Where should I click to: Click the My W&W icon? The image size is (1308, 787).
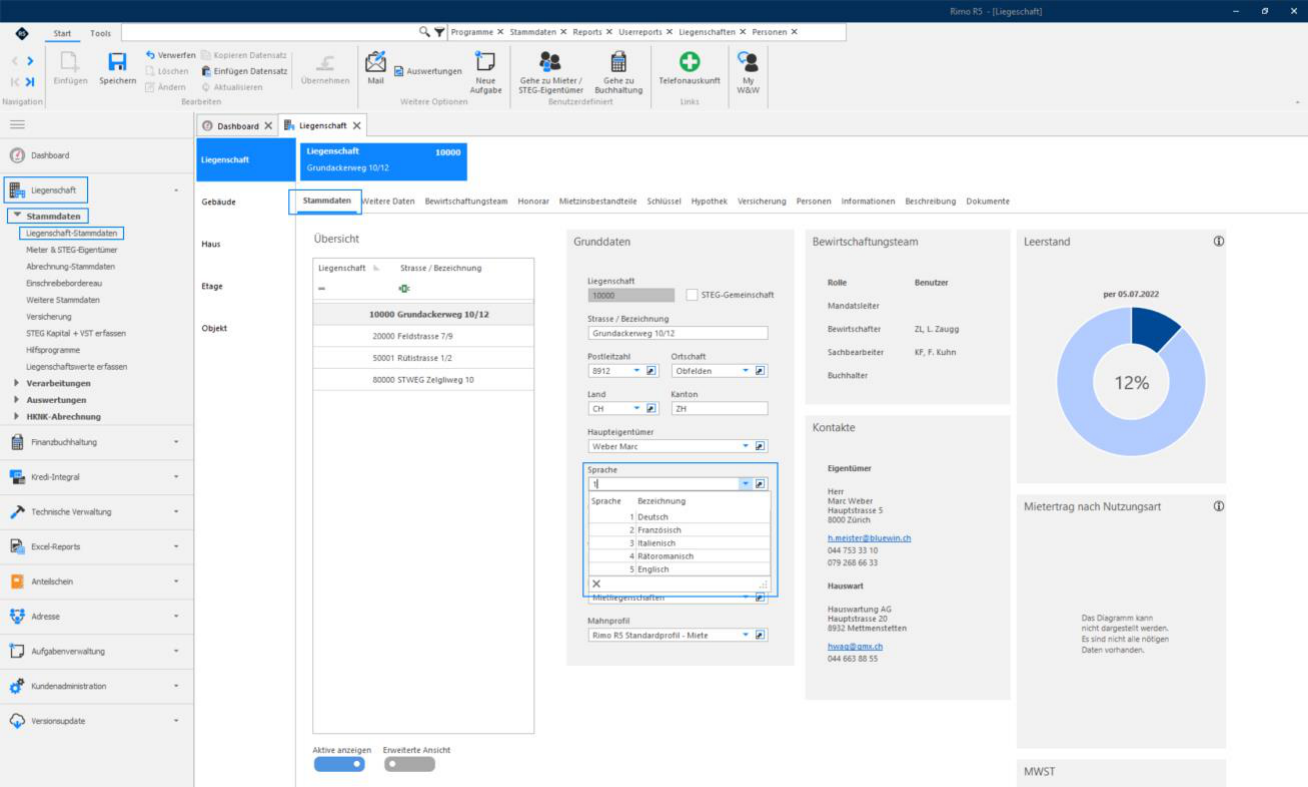[748, 60]
